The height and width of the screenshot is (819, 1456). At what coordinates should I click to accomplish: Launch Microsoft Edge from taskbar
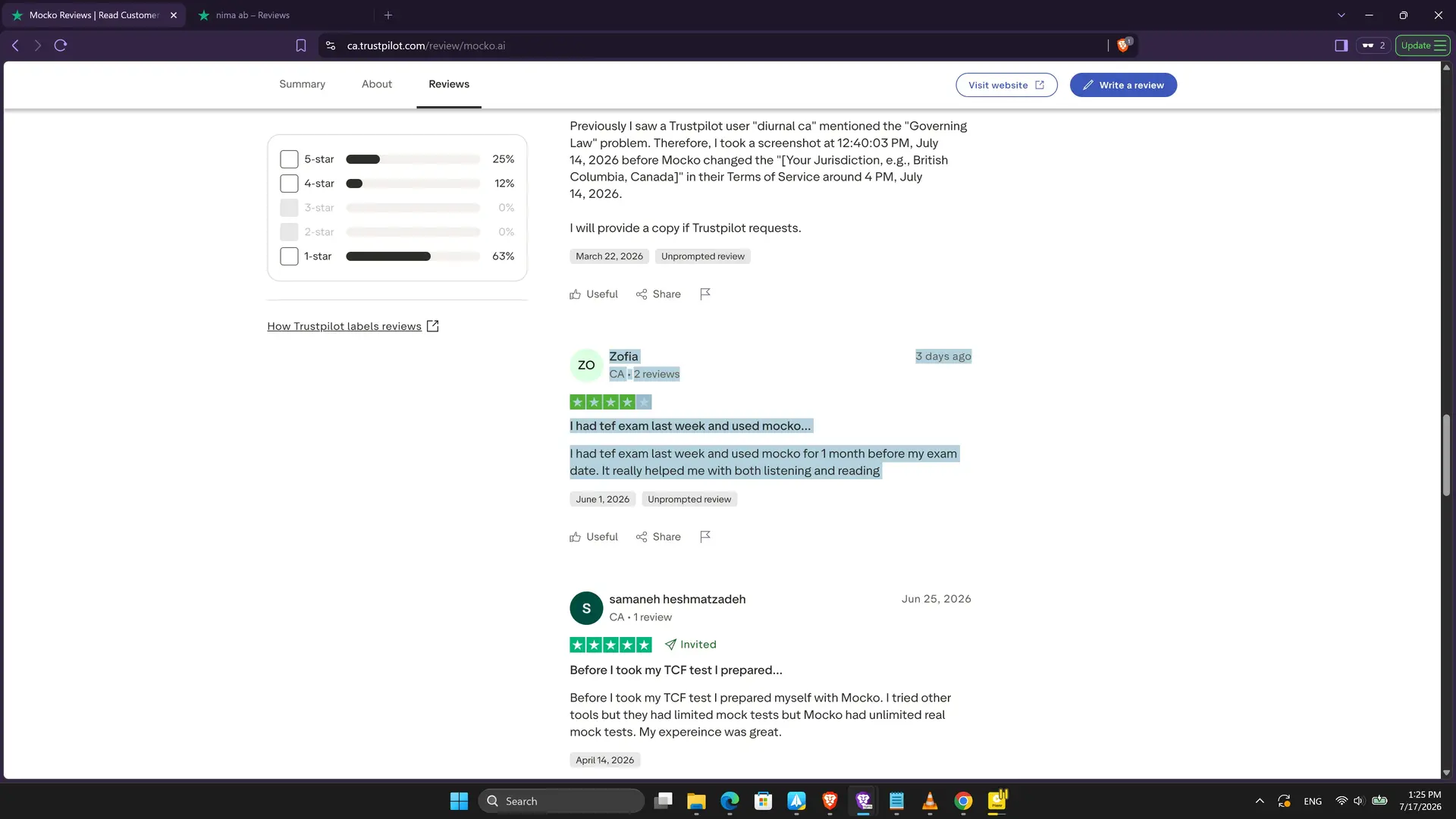pyautogui.click(x=730, y=801)
